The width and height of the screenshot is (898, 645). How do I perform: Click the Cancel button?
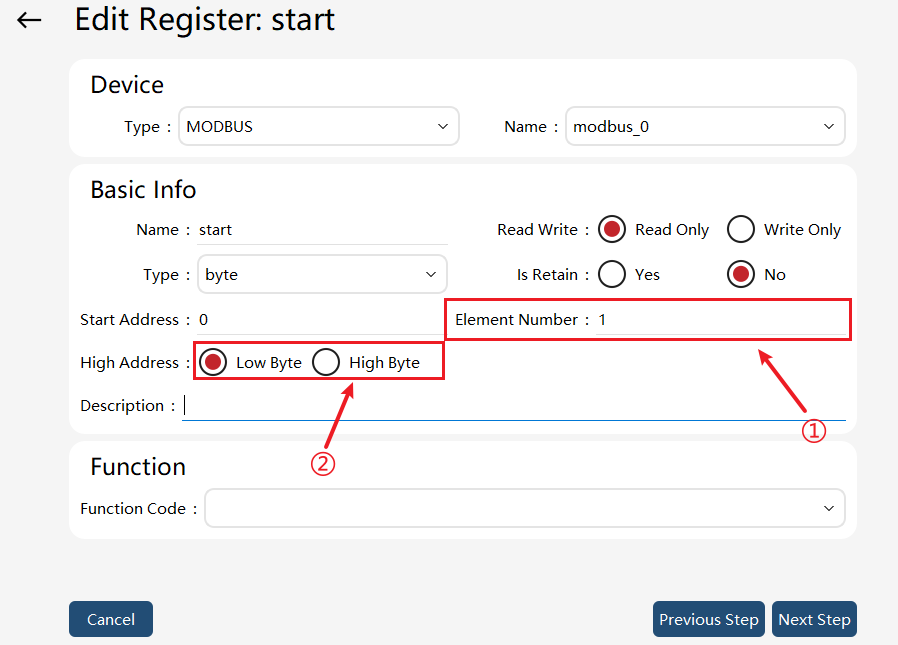(x=111, y=619)
